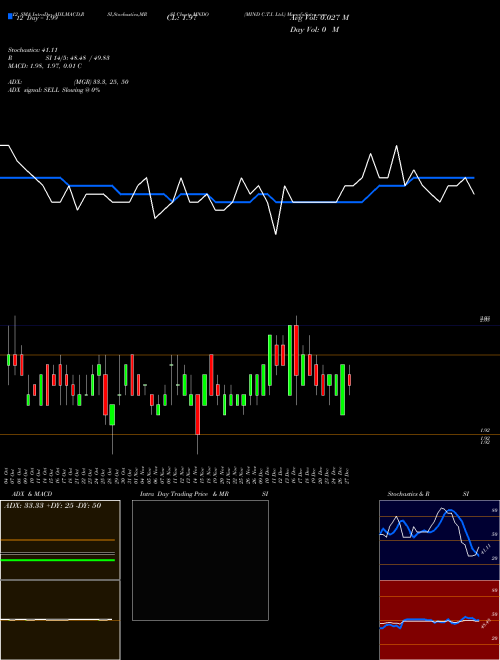Select 'ADX signal: SELL Slowing @ 0%' text

(54, 90)
